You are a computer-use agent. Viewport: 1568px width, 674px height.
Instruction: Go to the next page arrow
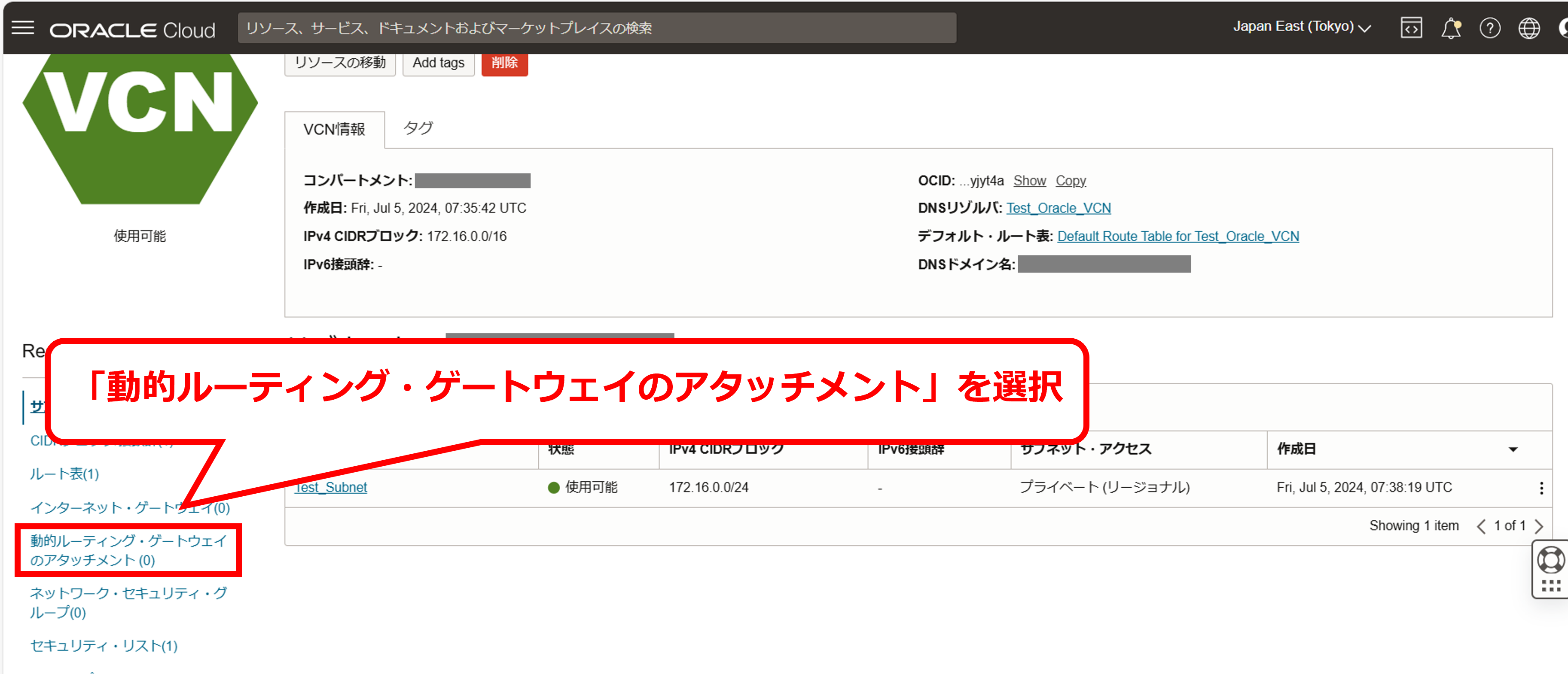point(1539,526)
